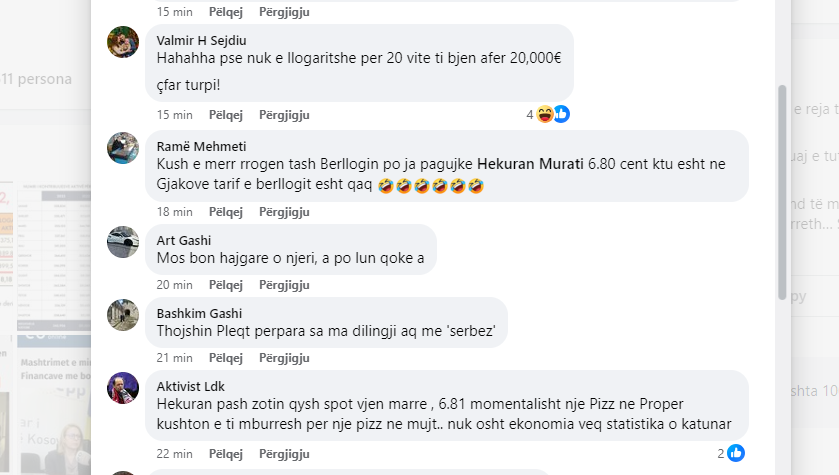View reactions on Valmir H Sejdiu's comment
The width and height of the screenshot is (839, 475).
pos(548,114)
